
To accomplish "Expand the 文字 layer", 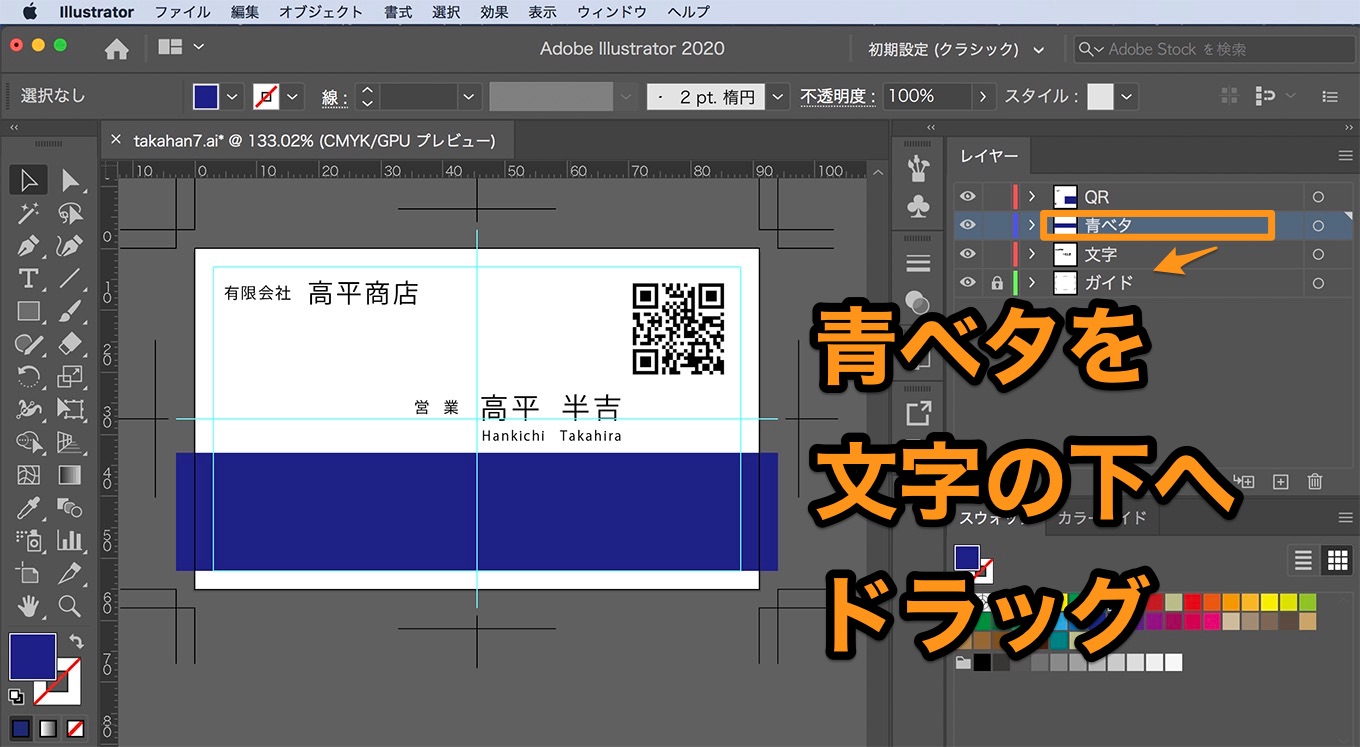I will point(1032,254).
